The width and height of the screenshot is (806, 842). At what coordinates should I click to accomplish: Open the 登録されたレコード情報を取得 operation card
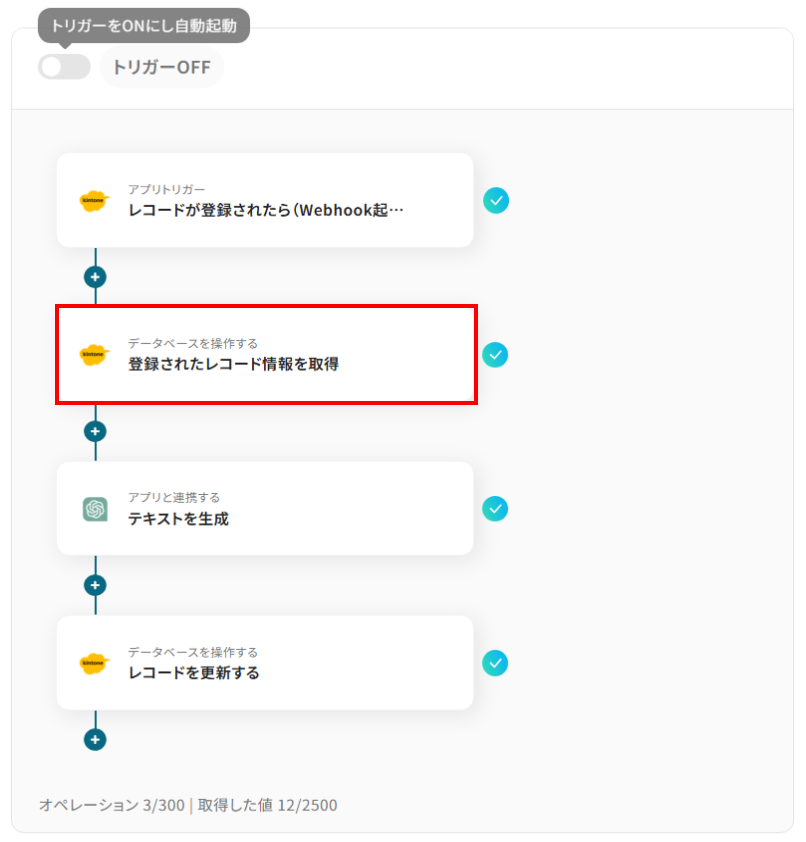pos(265,355)
